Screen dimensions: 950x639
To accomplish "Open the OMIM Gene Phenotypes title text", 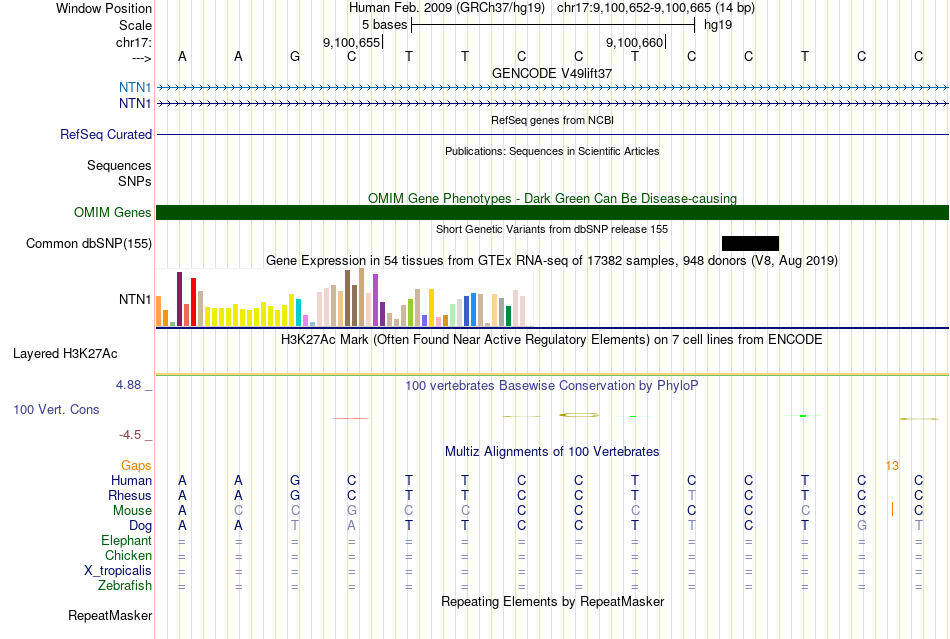I will [552, 198].
